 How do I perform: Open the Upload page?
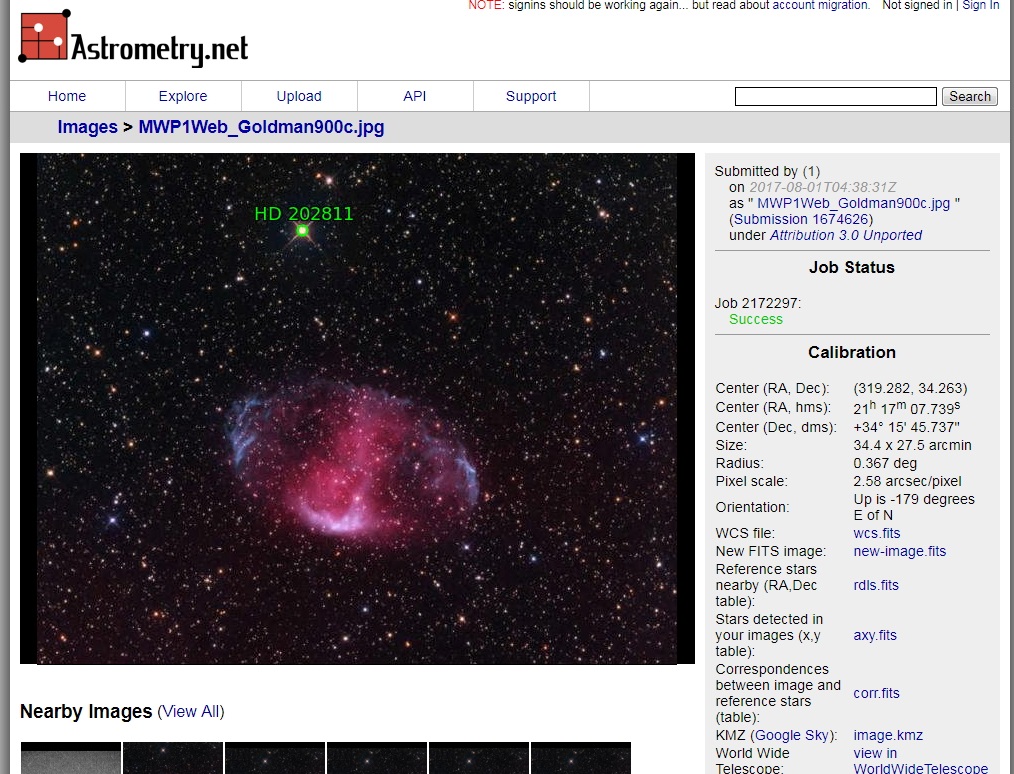tap(299, 96)
